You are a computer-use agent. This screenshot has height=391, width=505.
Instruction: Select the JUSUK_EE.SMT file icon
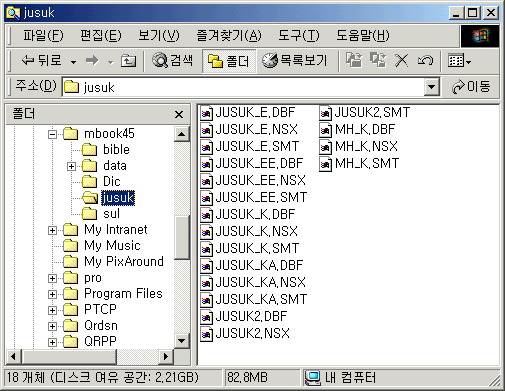pyautogui.click(x=207, y=198)
